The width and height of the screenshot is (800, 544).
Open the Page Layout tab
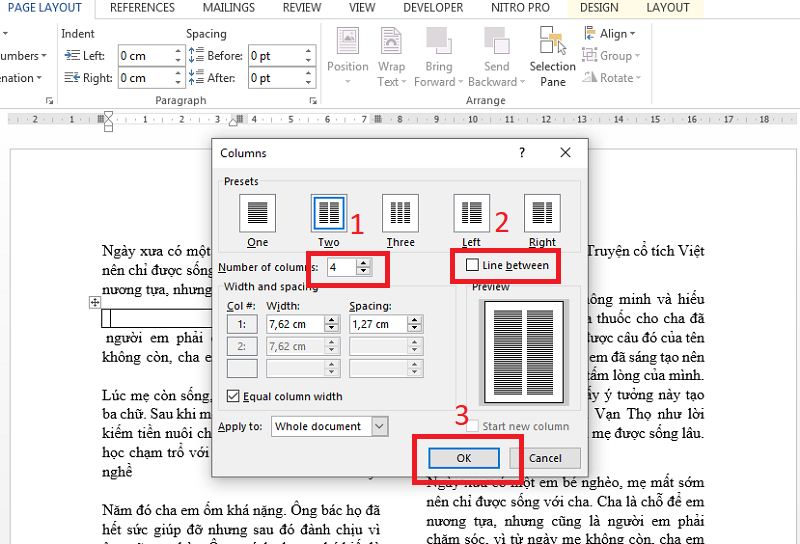(x=44, y=8)
